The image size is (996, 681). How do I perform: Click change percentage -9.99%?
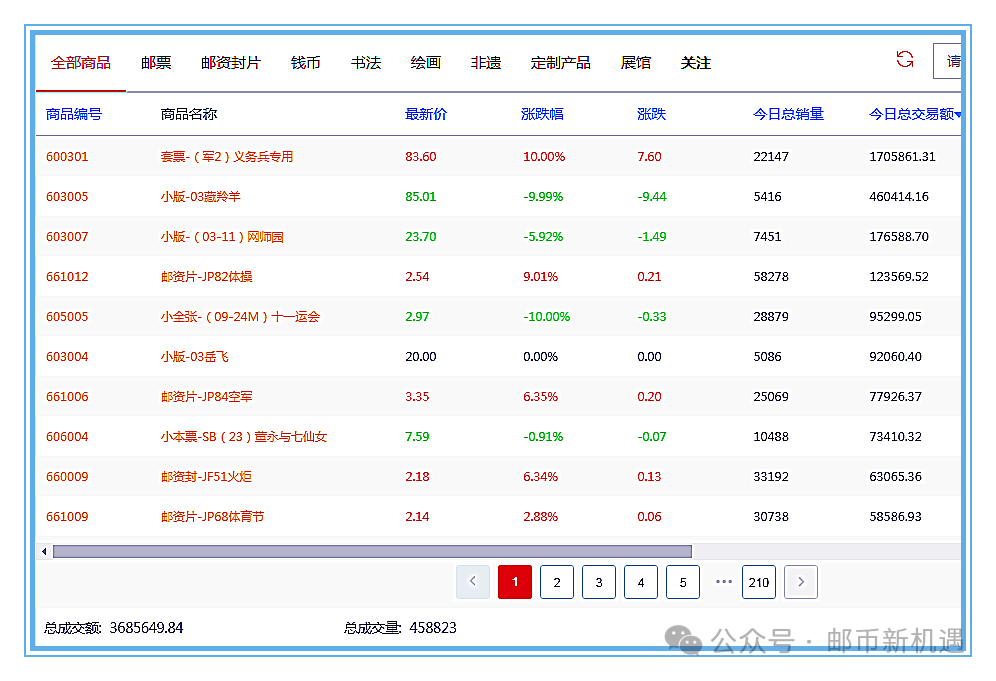coord(543,197)
